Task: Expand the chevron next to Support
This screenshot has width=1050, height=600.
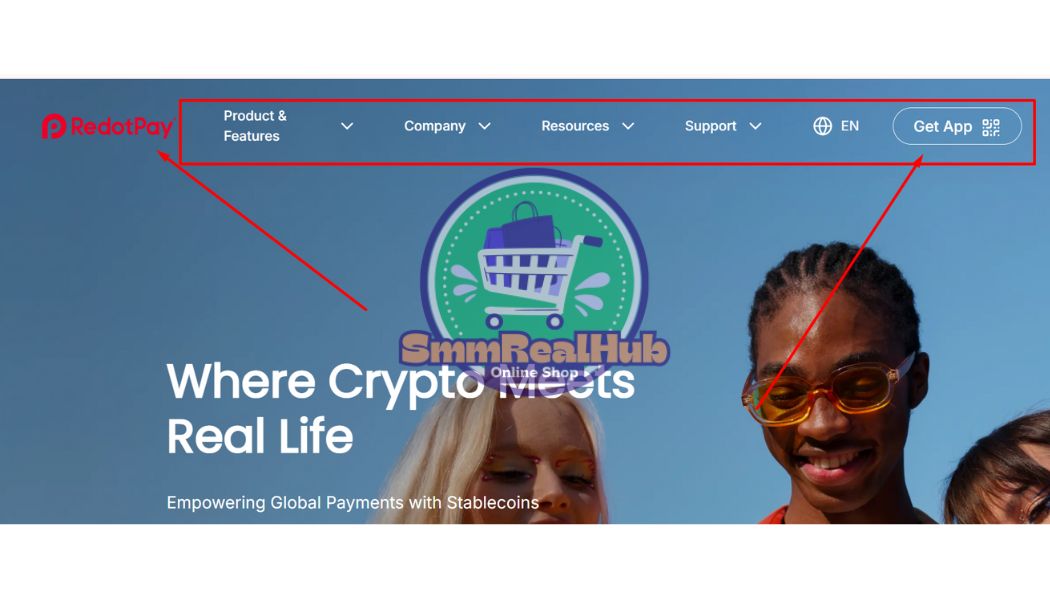Action: point(755,126)
